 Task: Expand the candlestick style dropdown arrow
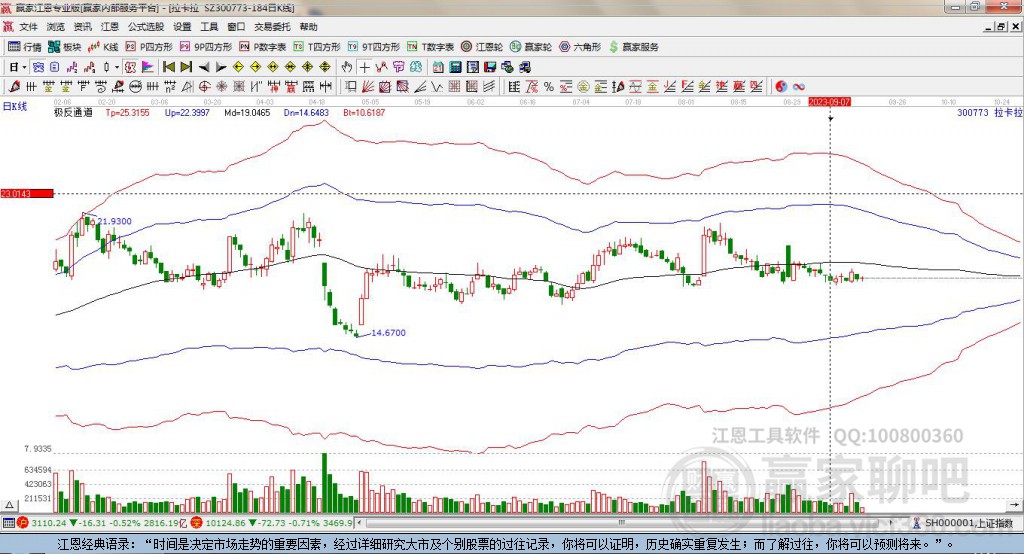coord(117,67)
